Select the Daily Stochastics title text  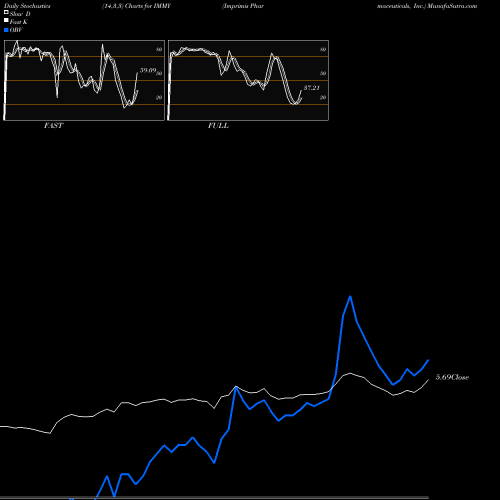27,6
